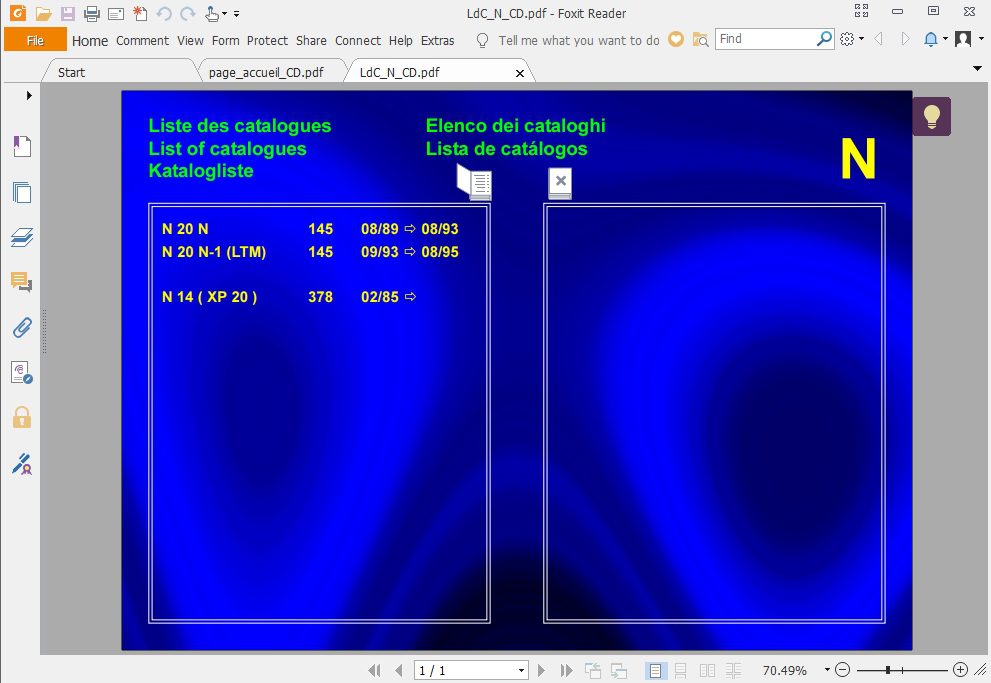Screen dimensions: 991x683
Task: Open search settings gear dropdown
Action: 851,39
